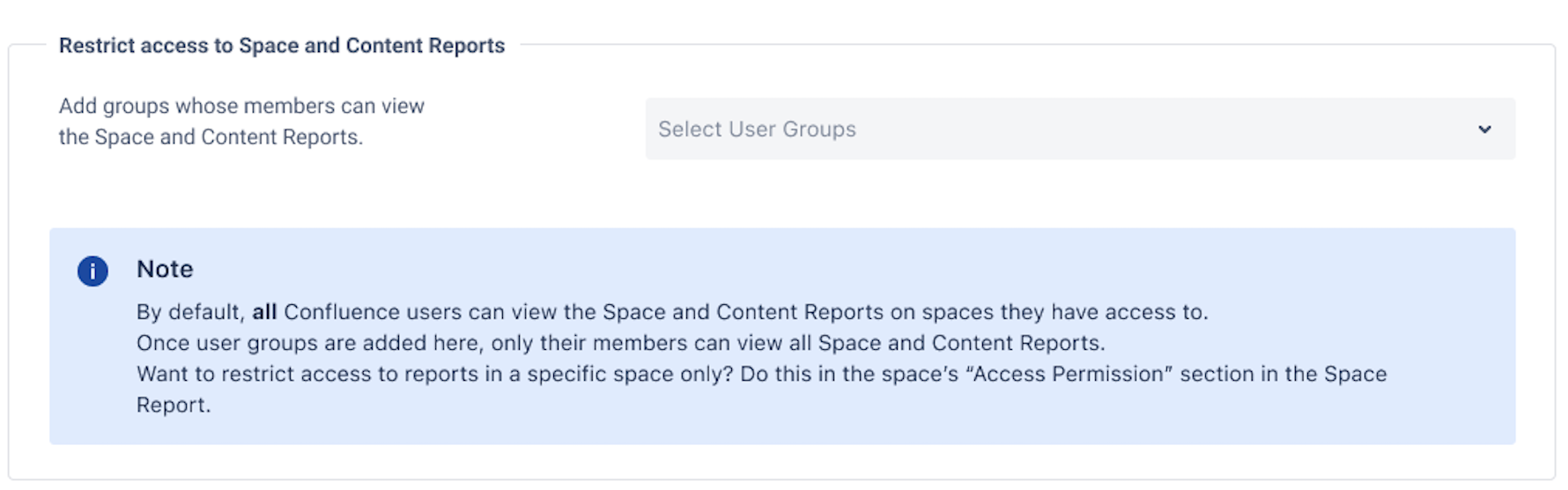Click the note line starting "Once user groups"
This screenshot has width=1568, height=490.
click(620, 343)
